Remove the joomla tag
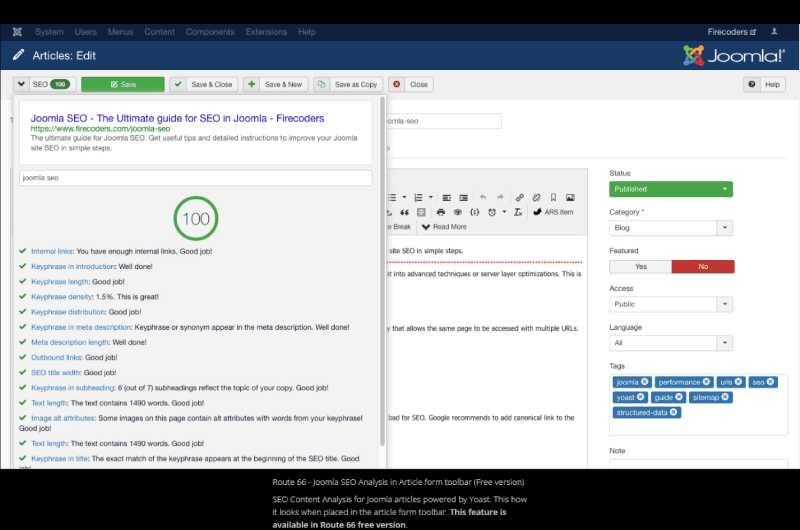Viewport: 800px width, 530px height. 645,382
